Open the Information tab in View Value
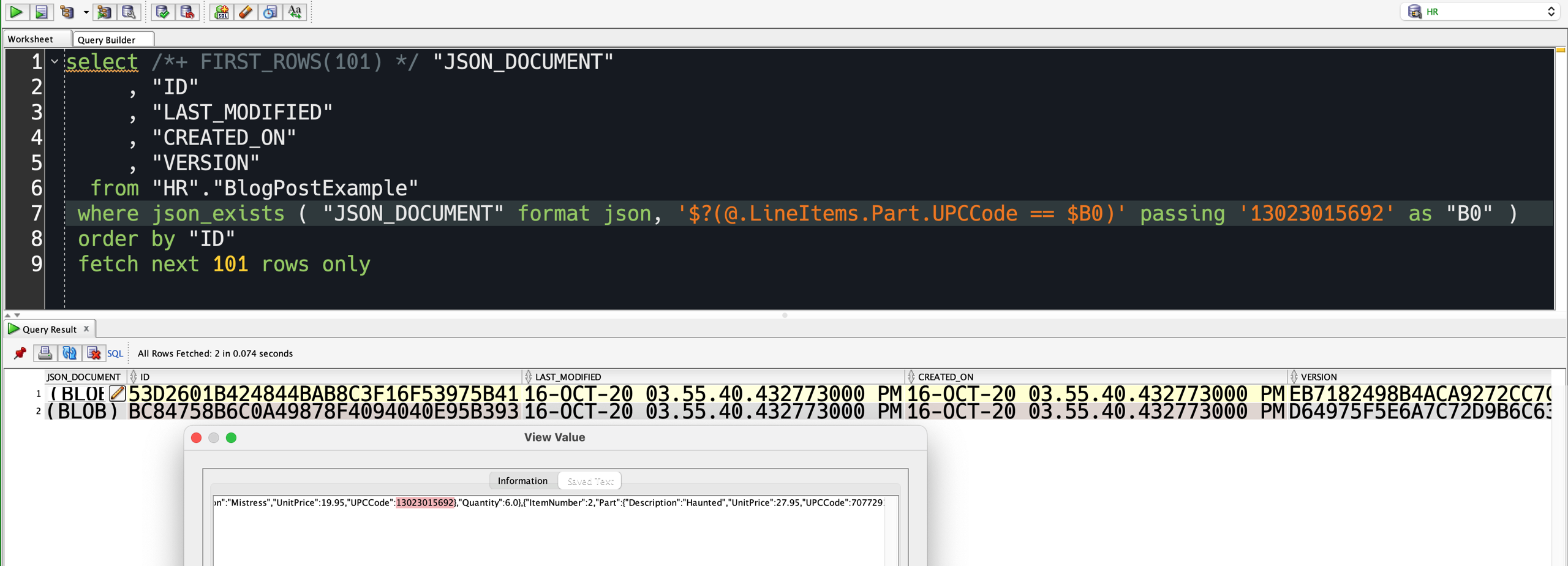This screenshot has height=566, width=1568. [522, 481]
